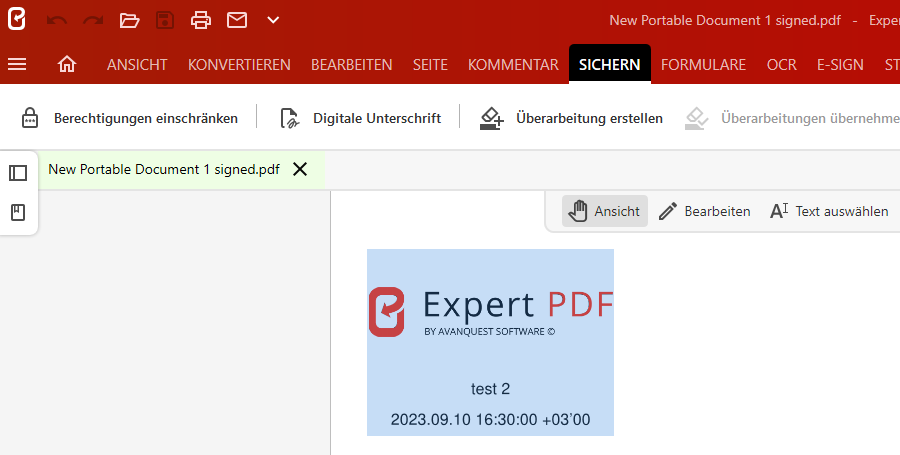
Task: Go to the Home screen icon
Action: (67, 64)
